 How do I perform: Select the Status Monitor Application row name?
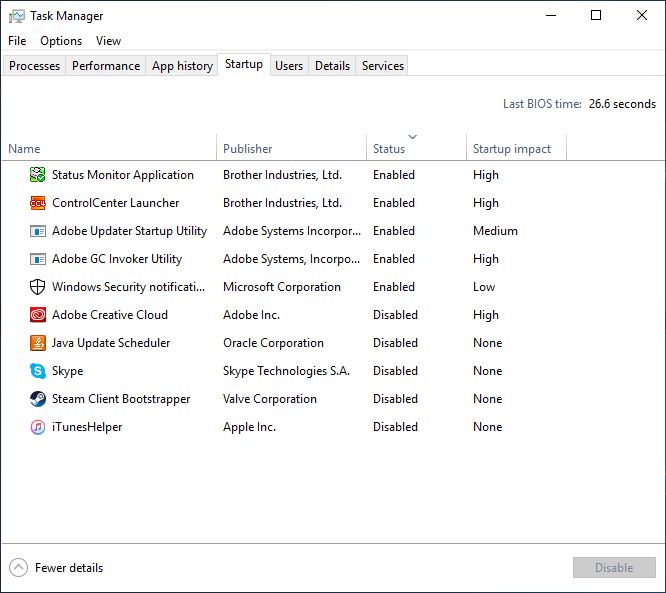tap(123, 175)
